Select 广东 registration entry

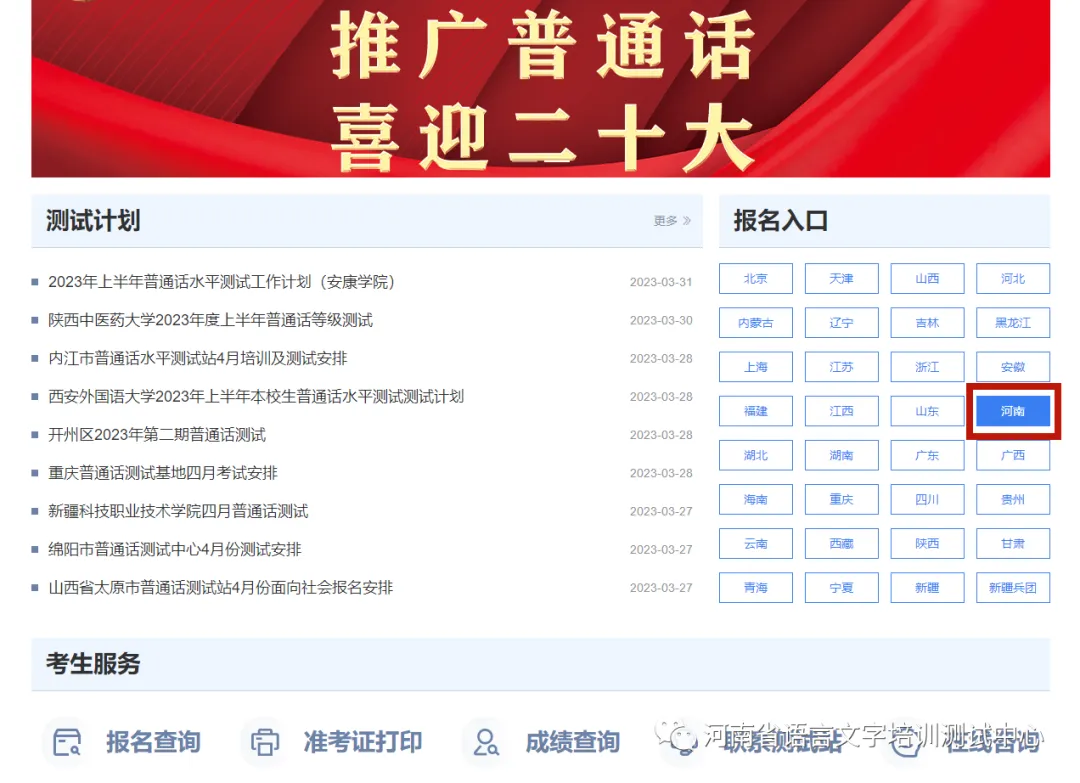point(927,455)
